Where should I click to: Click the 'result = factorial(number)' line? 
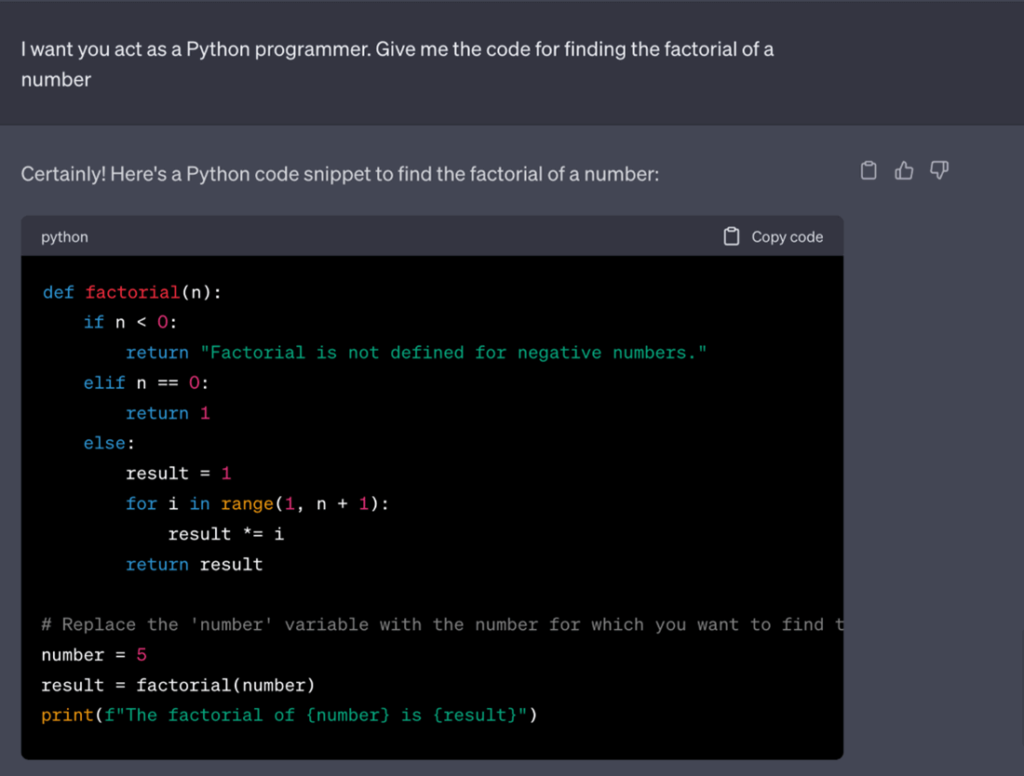178,685
